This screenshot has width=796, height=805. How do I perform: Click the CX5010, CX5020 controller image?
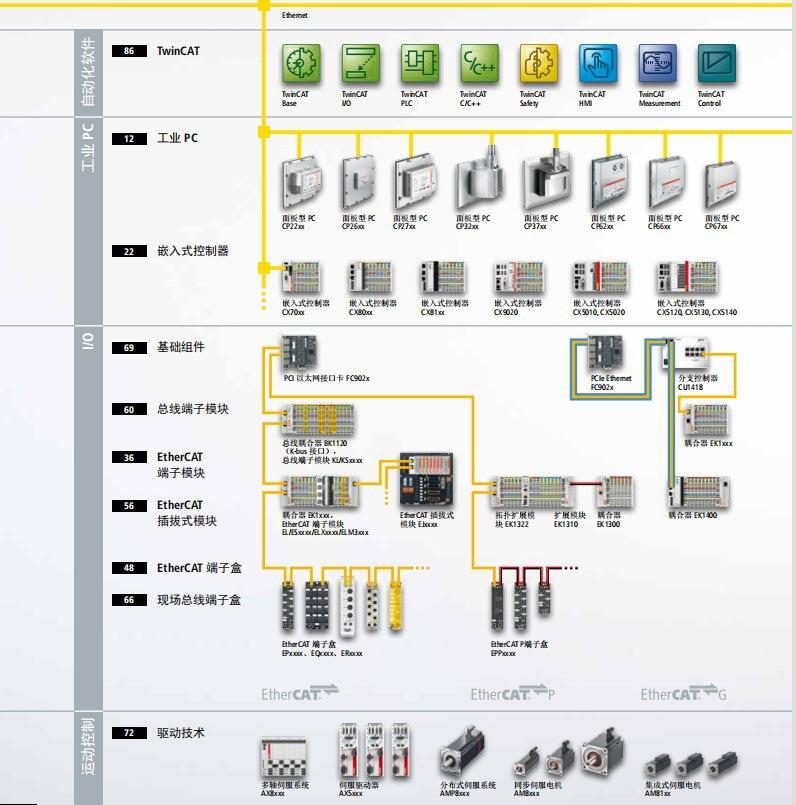[x=601, y=277]
